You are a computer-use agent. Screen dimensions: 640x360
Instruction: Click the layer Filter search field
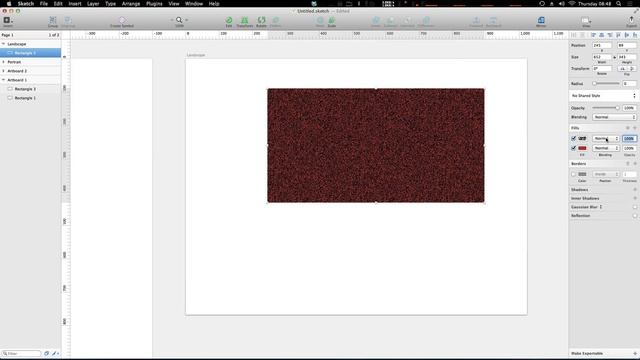point(22,353)
